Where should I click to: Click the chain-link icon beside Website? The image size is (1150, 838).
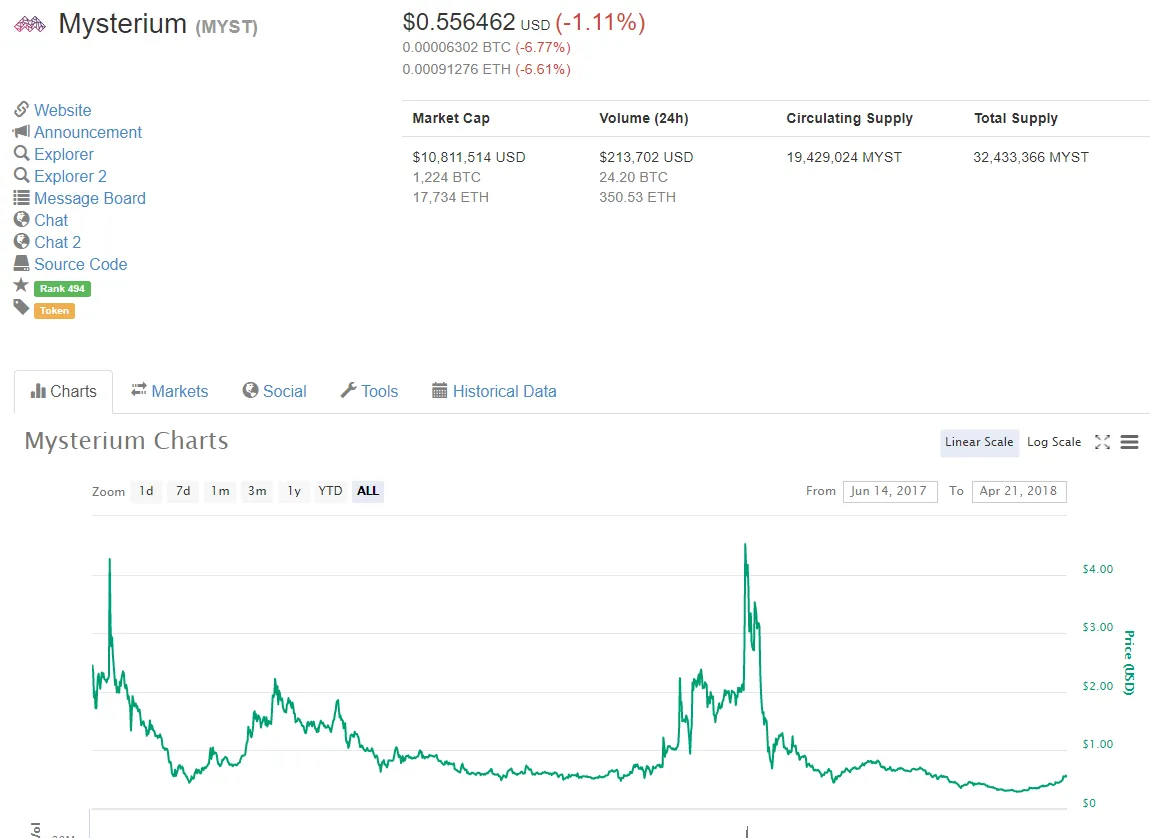point(21,109)
